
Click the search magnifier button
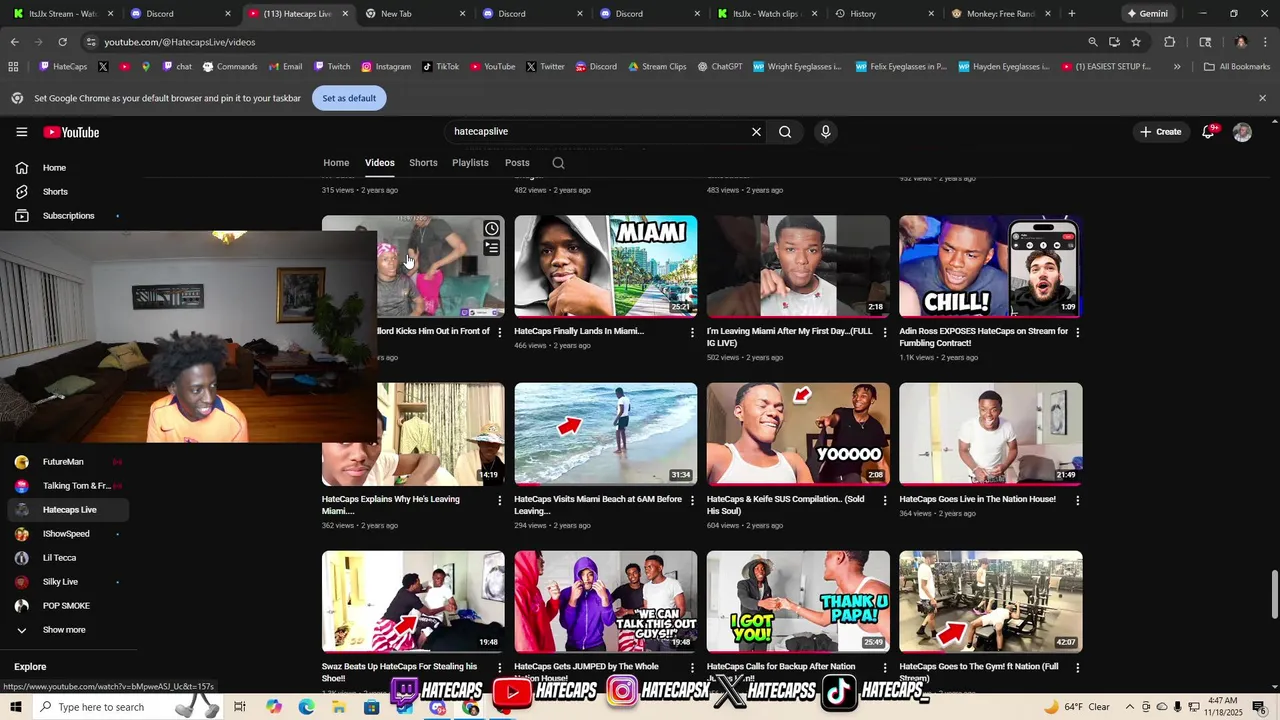tap(785, 132)
